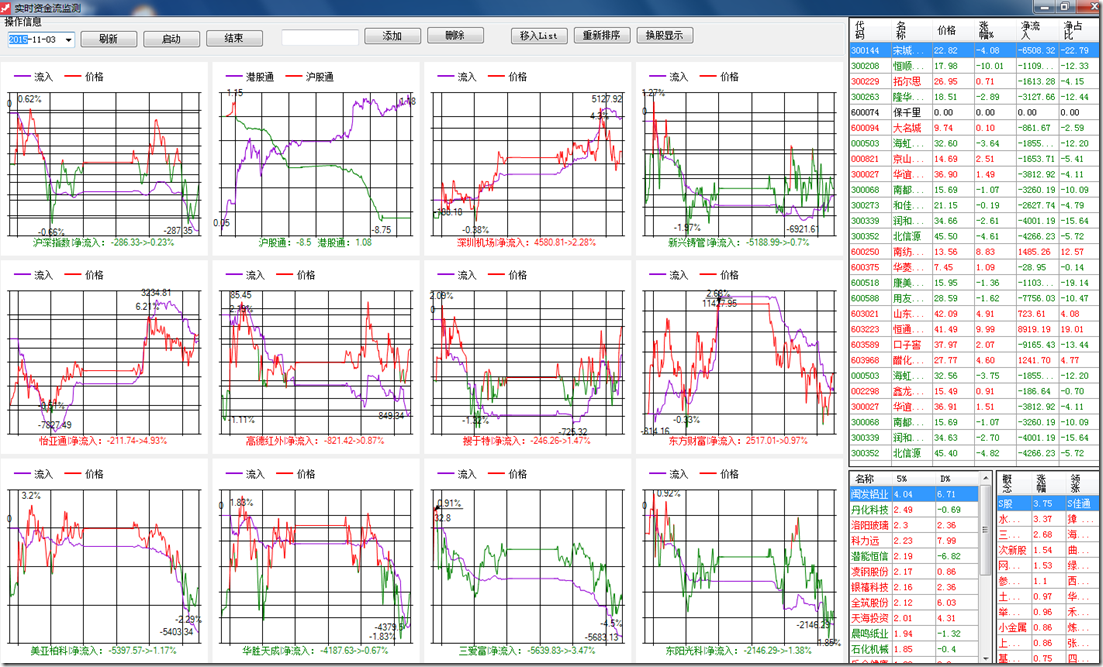Screen dimensions: 1103x667
Task: Select 闽发铝业 in the 5% list
Action: (x=914, y=495)
